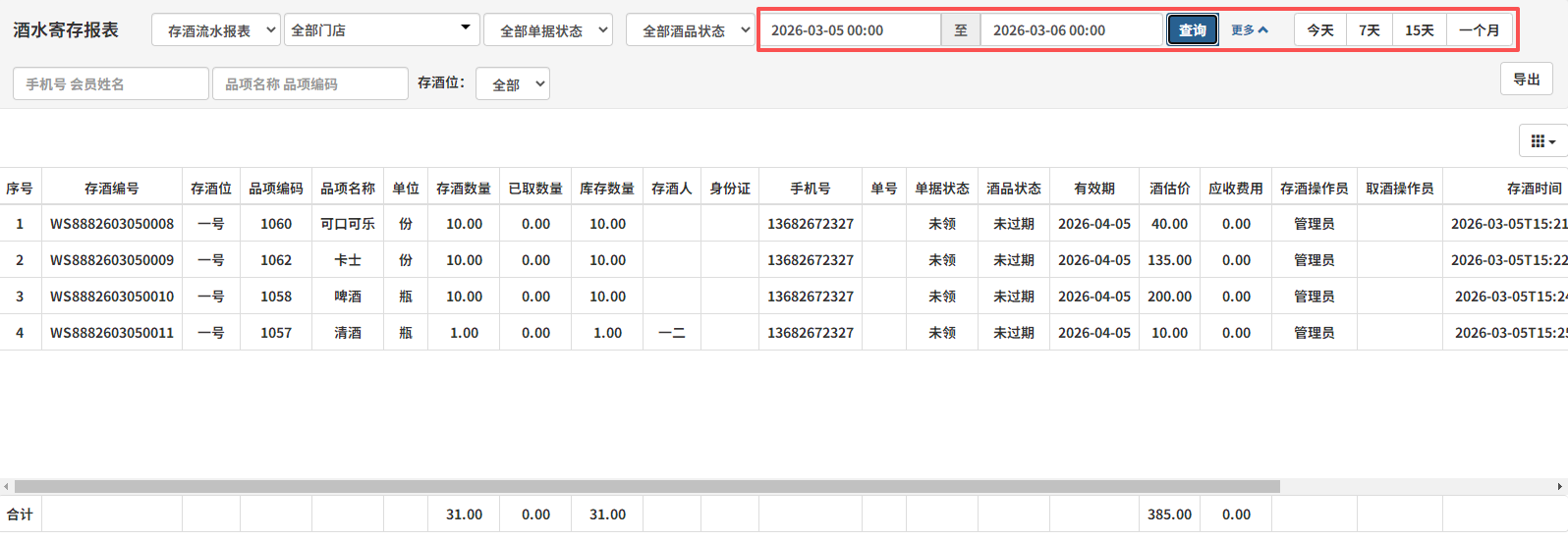Select the 7天 date range tab
The image size is (1568, 541).
point(1370,30)
